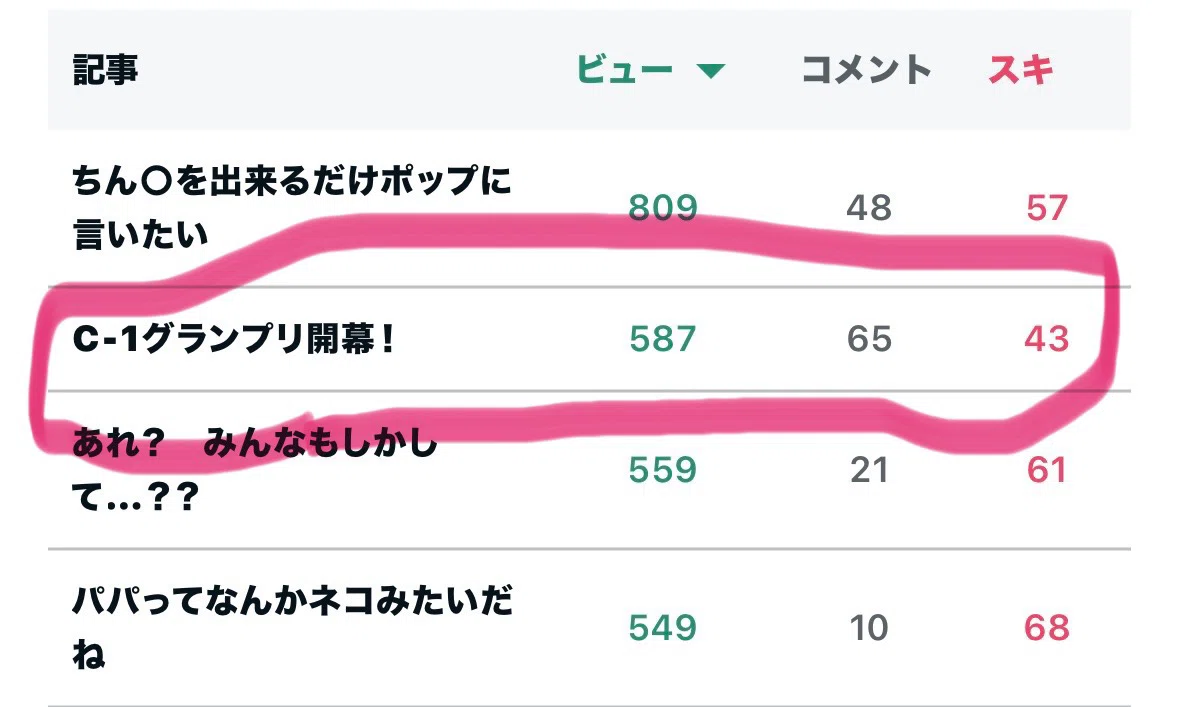The width and height of the screenshot is (1178, 707).
Task: Click the 57 likes count
Action: click(x=1047, y=207)
